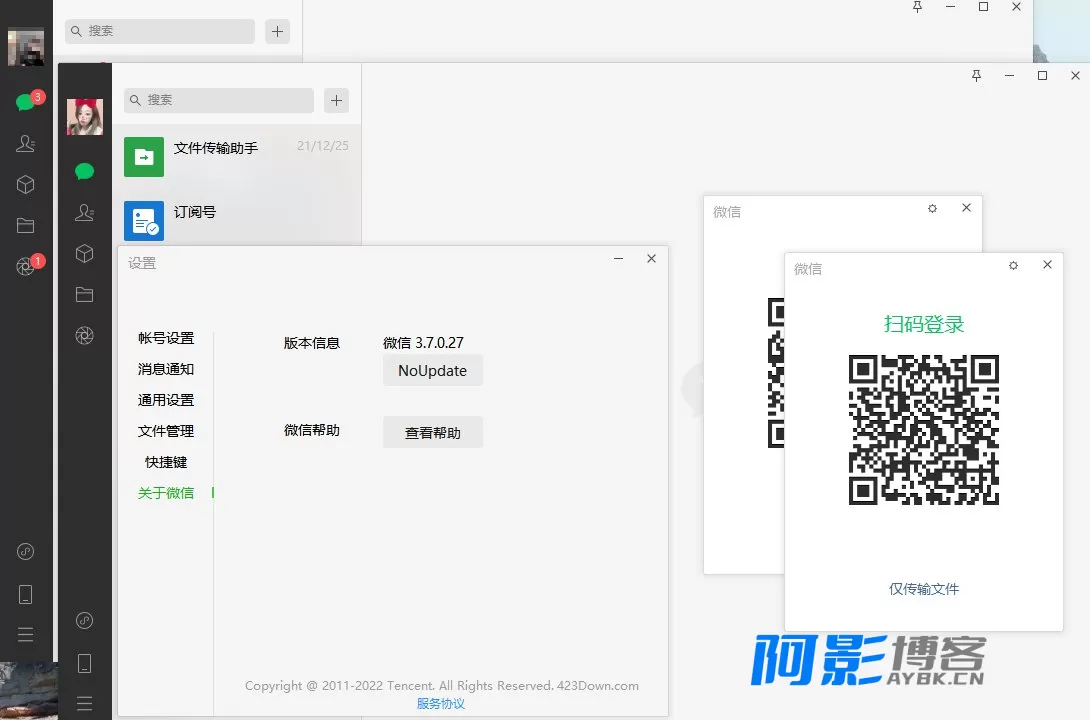
Task: Close the 设置 settings dialog
Action: (x=651, y=259)
